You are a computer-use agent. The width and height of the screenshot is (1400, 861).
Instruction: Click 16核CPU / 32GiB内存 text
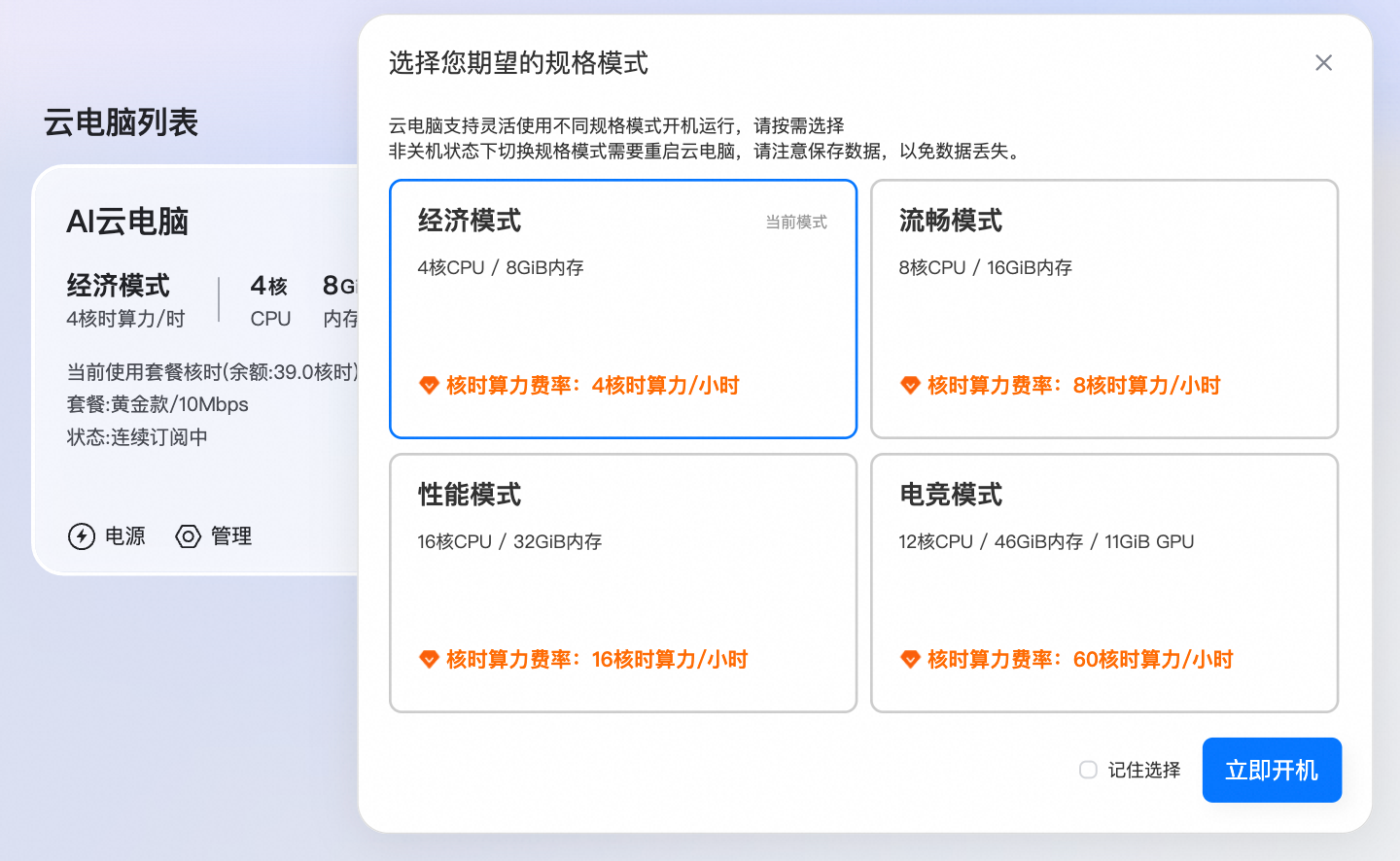pos(509,541)
